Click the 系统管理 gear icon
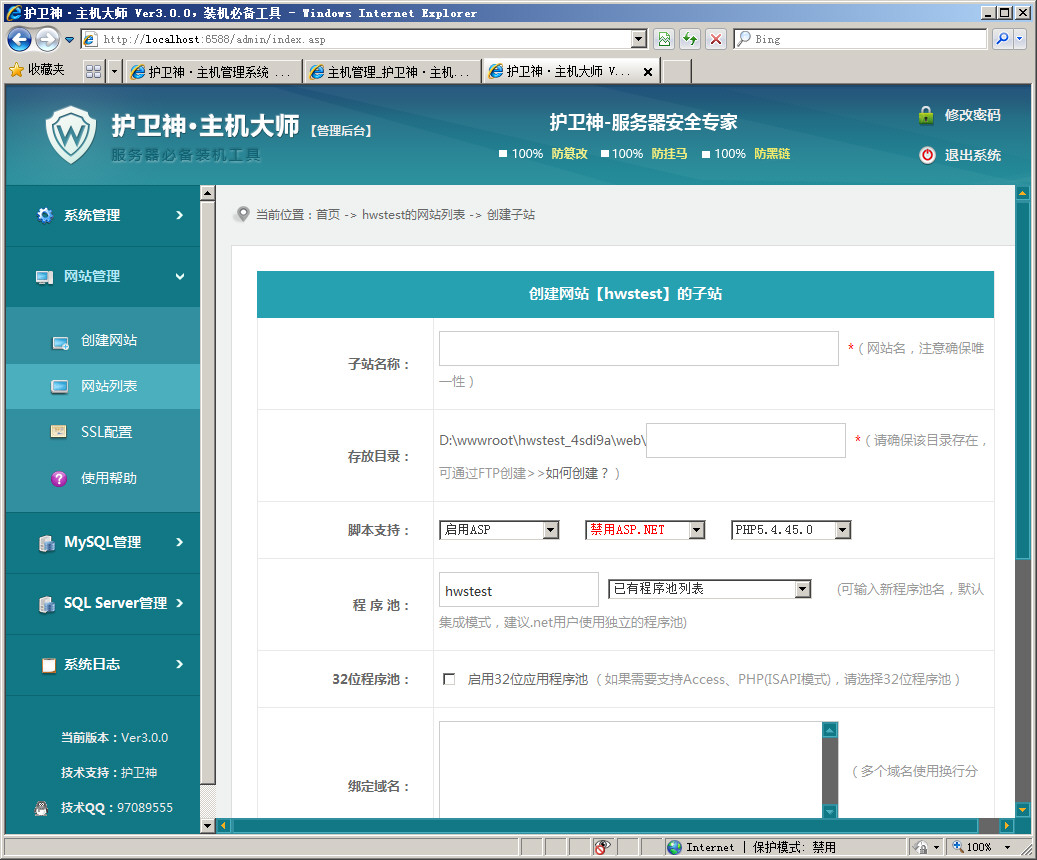This screenshot has height=860, width=1037. [44, 216]
